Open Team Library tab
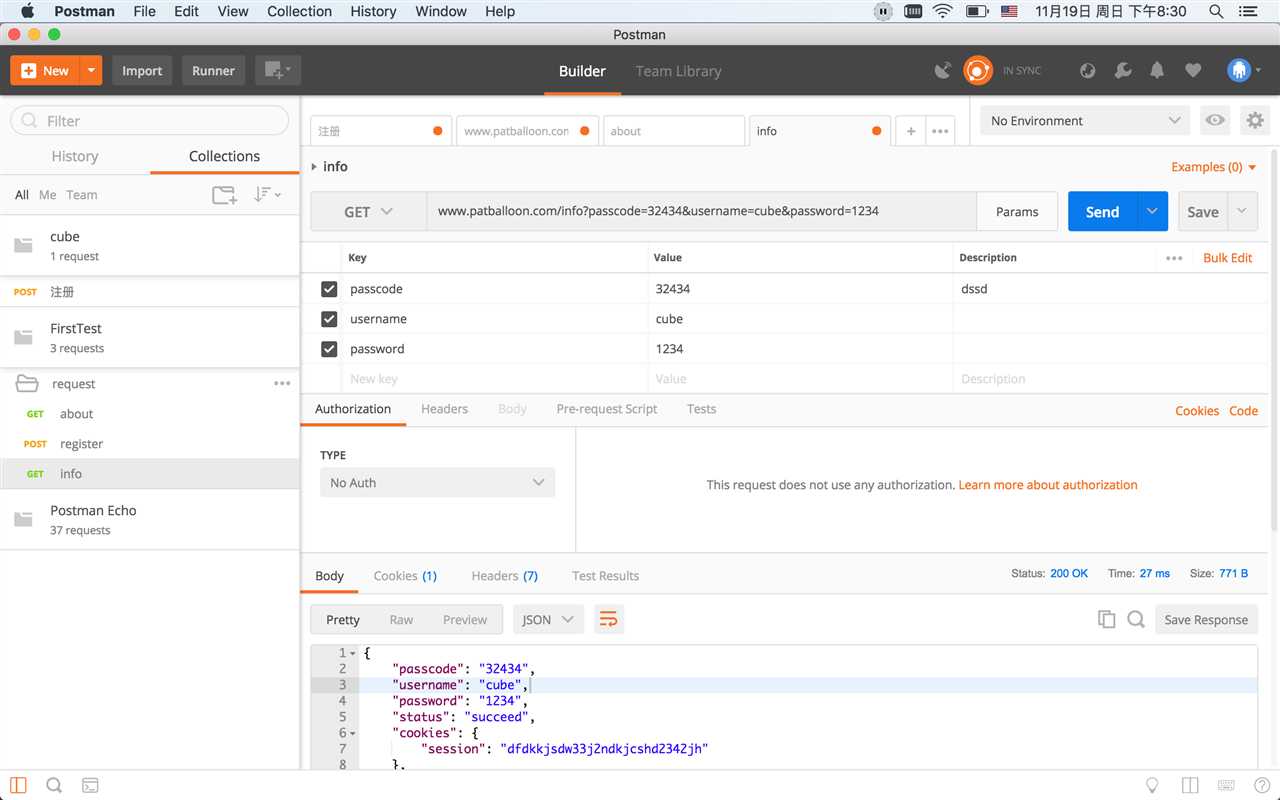The width and height of the screenshot is (1280, 800). pyautogui.click(x=678, y=71)
